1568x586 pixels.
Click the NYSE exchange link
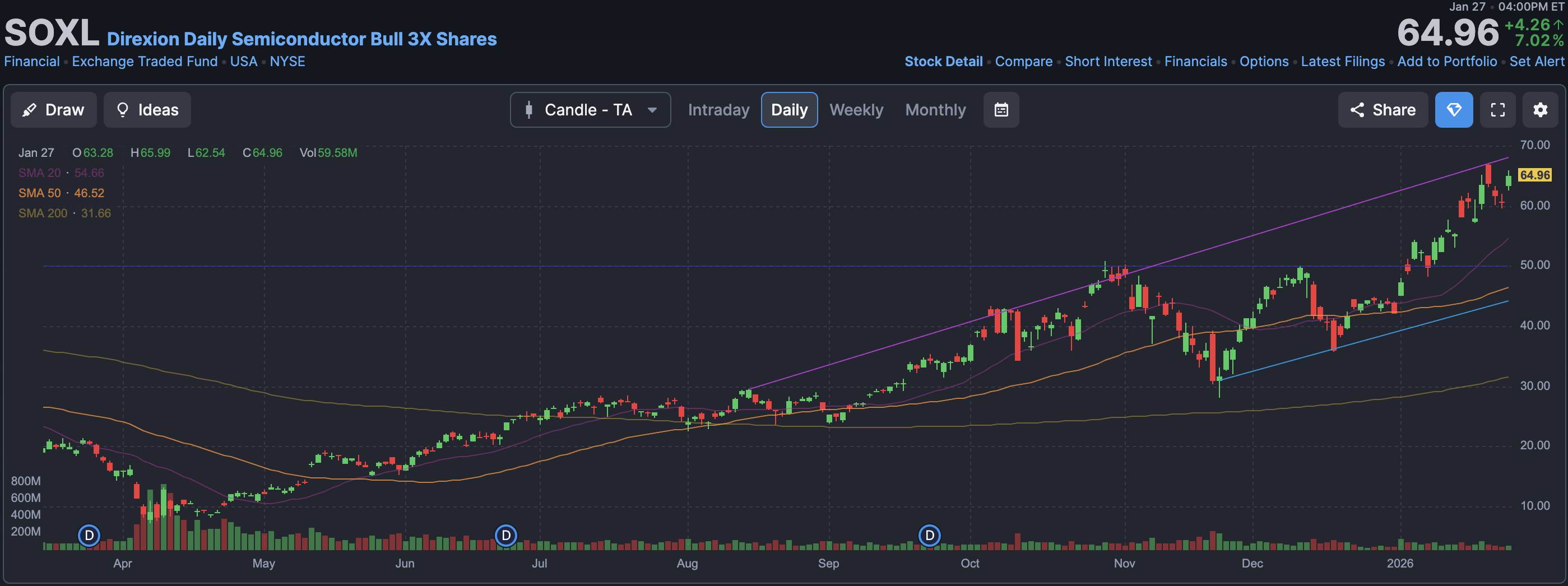point(287,62)
